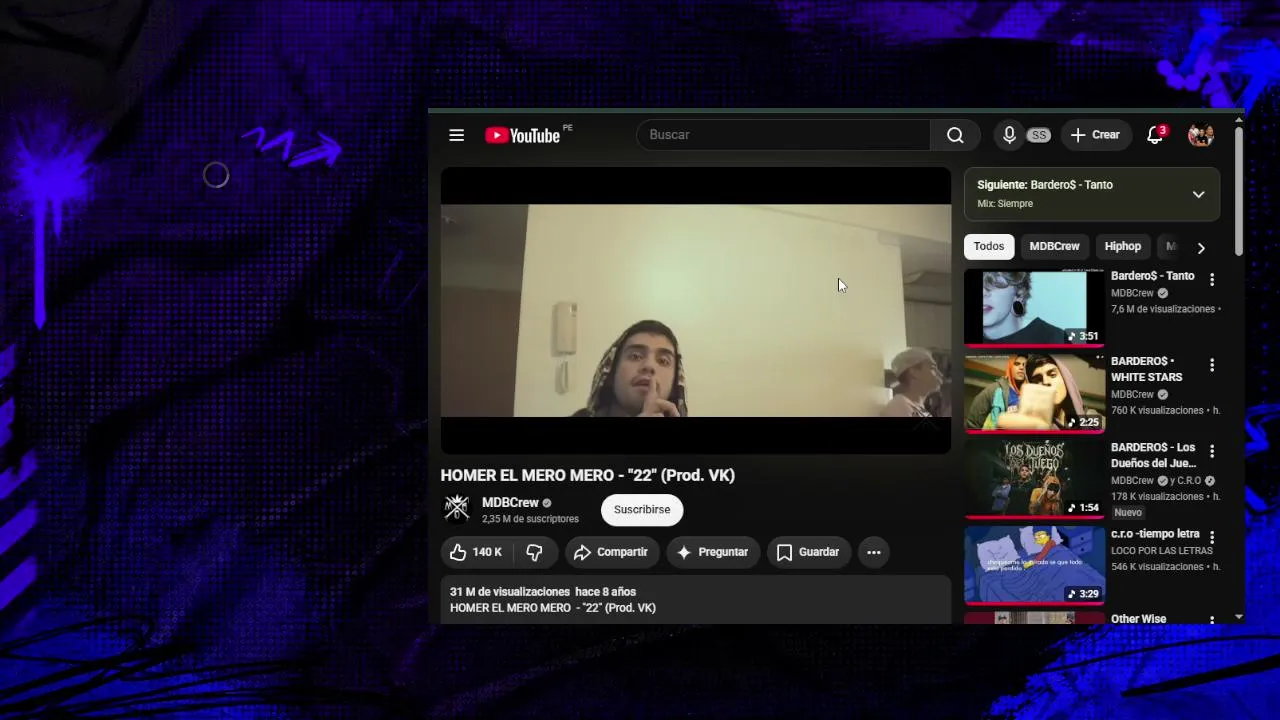Screen dimensions: 1280x720
Task: Select the Hiphop filter chip
Action: tap(1122, 246)
